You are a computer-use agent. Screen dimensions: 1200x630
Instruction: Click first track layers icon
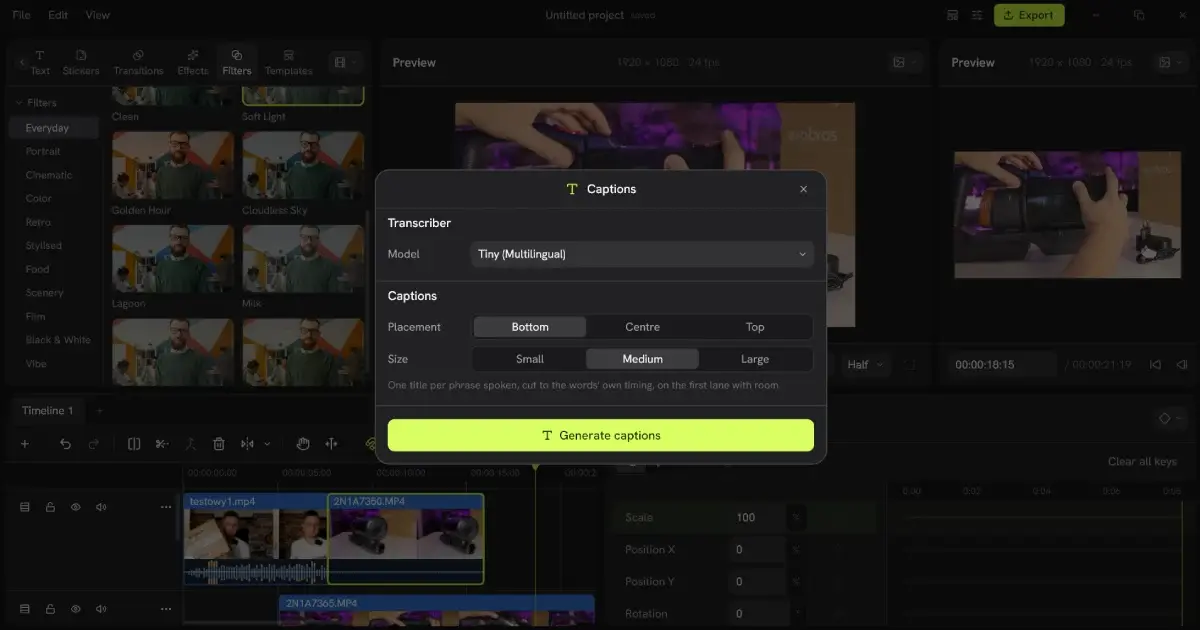(25, 507)
